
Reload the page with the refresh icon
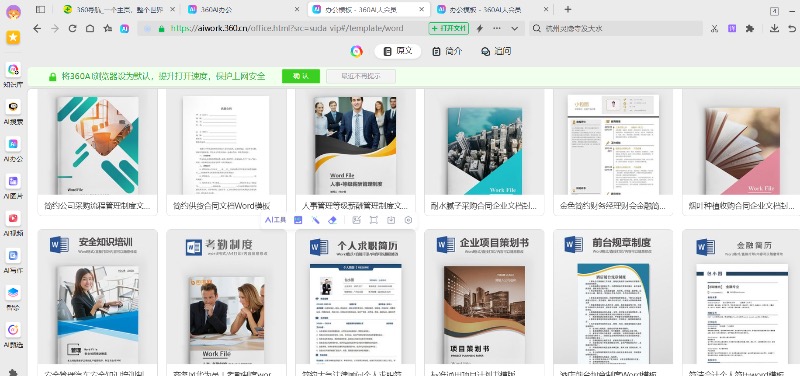72,29
